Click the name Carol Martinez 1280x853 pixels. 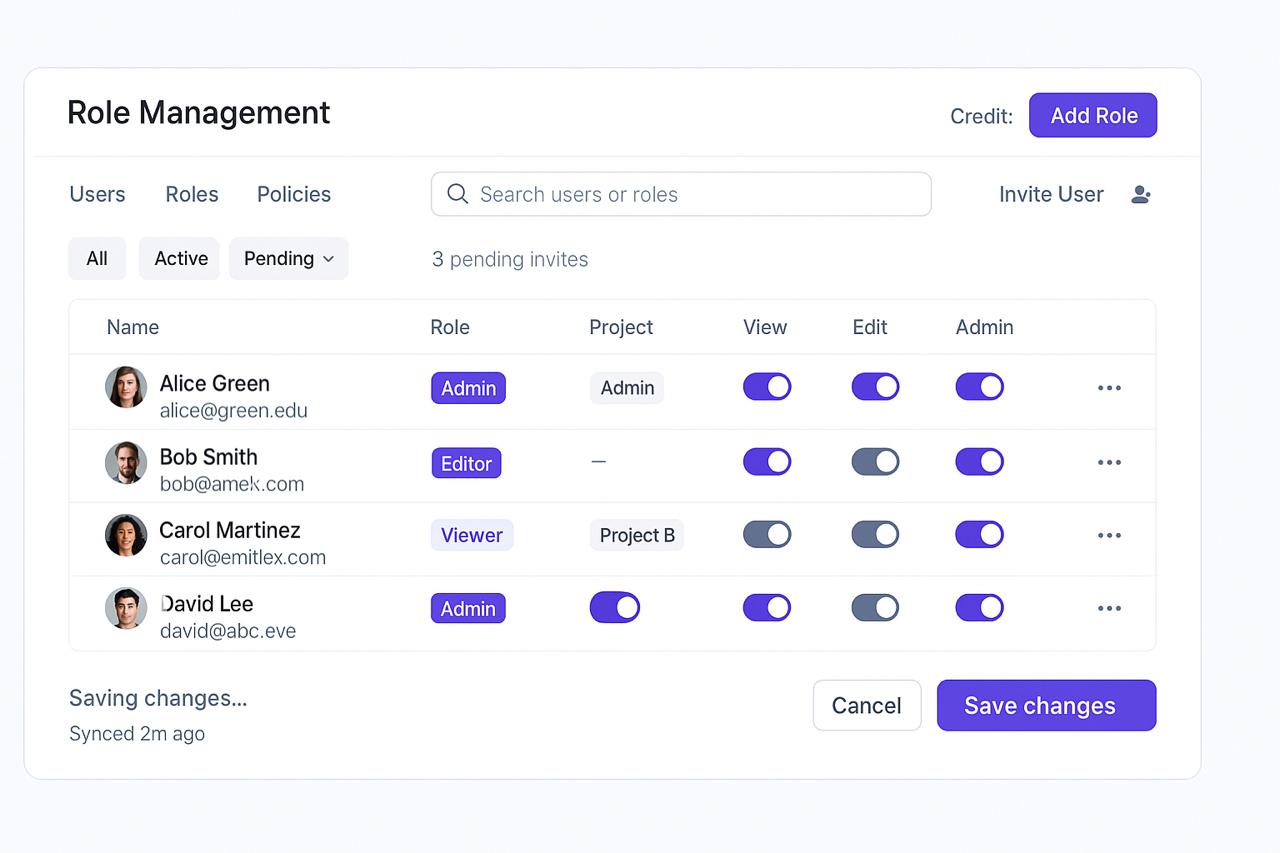click(x=230, y=530)
